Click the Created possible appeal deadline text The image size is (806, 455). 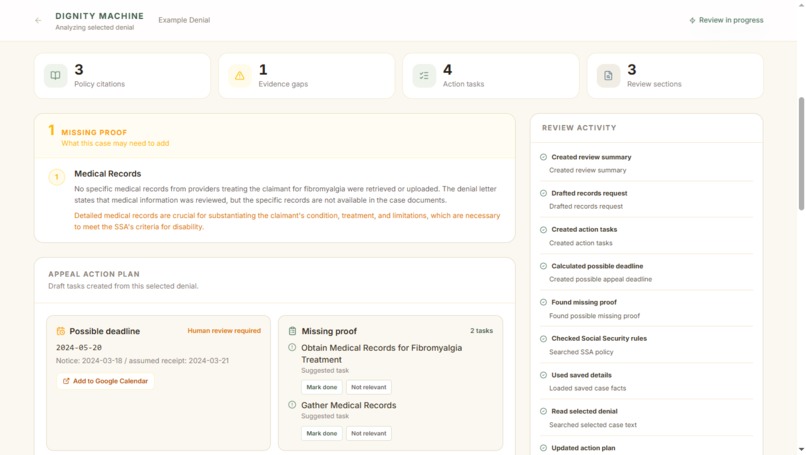point(600,279)
